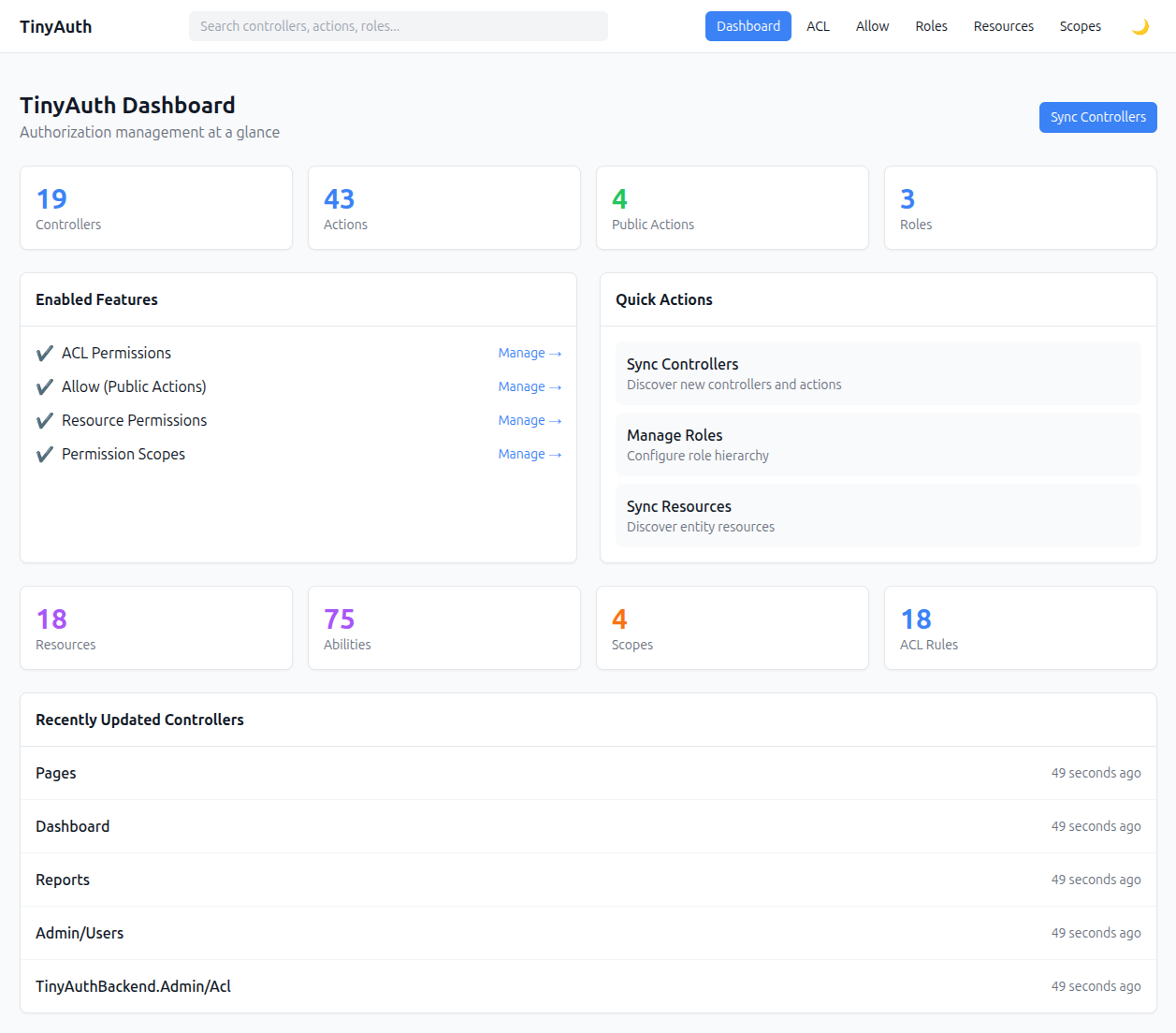This screenshot has width=1176, height=1033.
Task: Open Scopes in the top navigation
Action: [x=1080, y=26]
